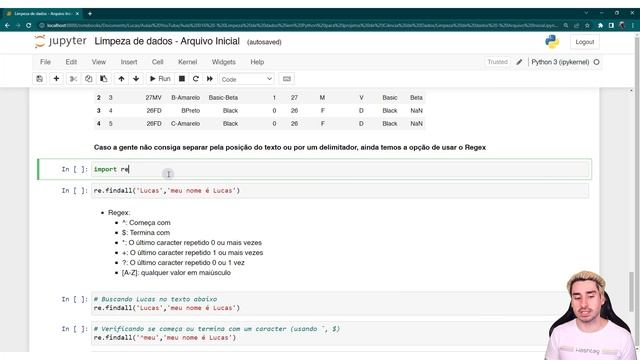Click the BPreto table cell
This screenshot has width=640, height=360.
click(x=191, y=111)
